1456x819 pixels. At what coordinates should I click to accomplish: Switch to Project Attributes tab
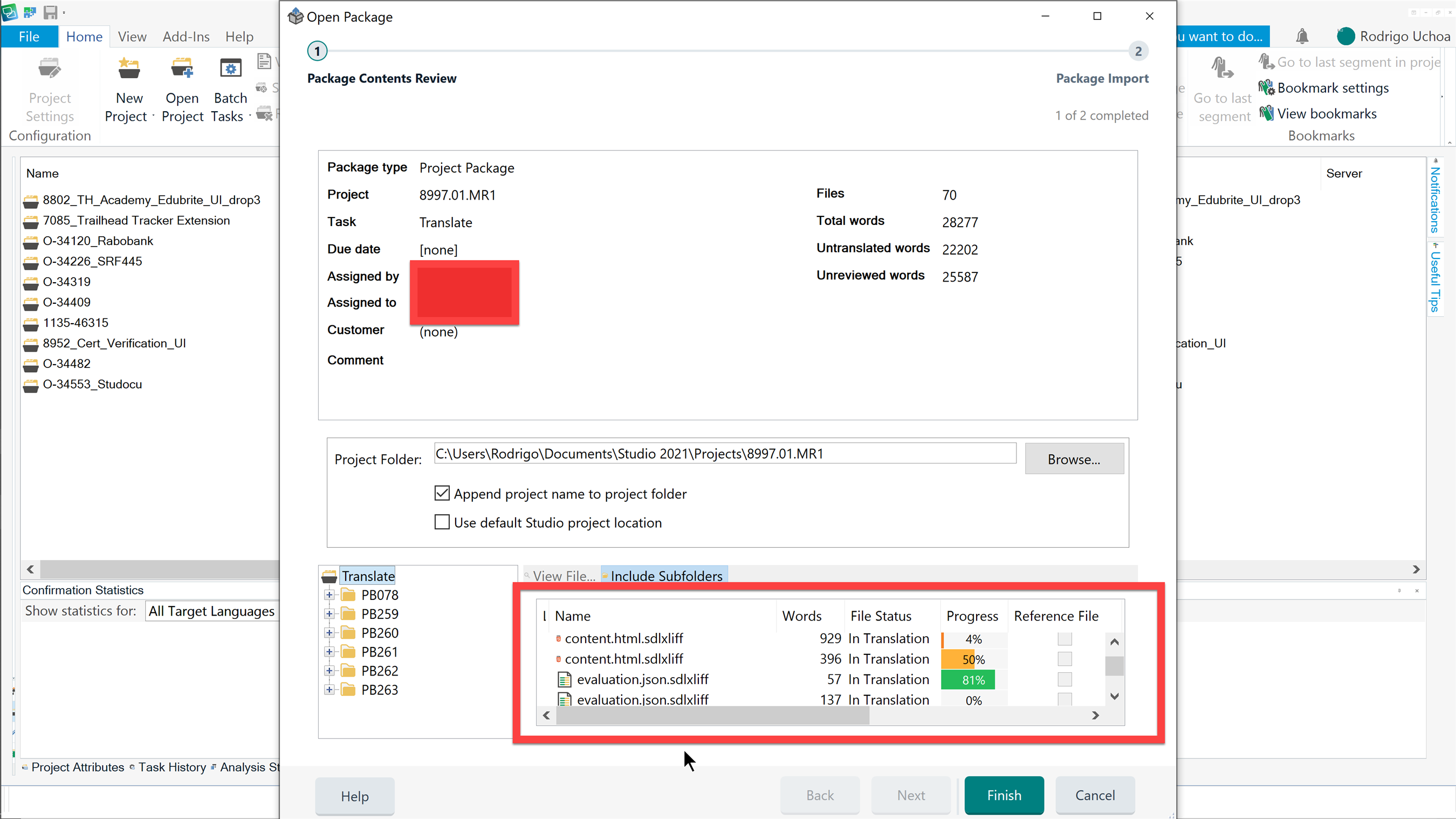[73, 767]
